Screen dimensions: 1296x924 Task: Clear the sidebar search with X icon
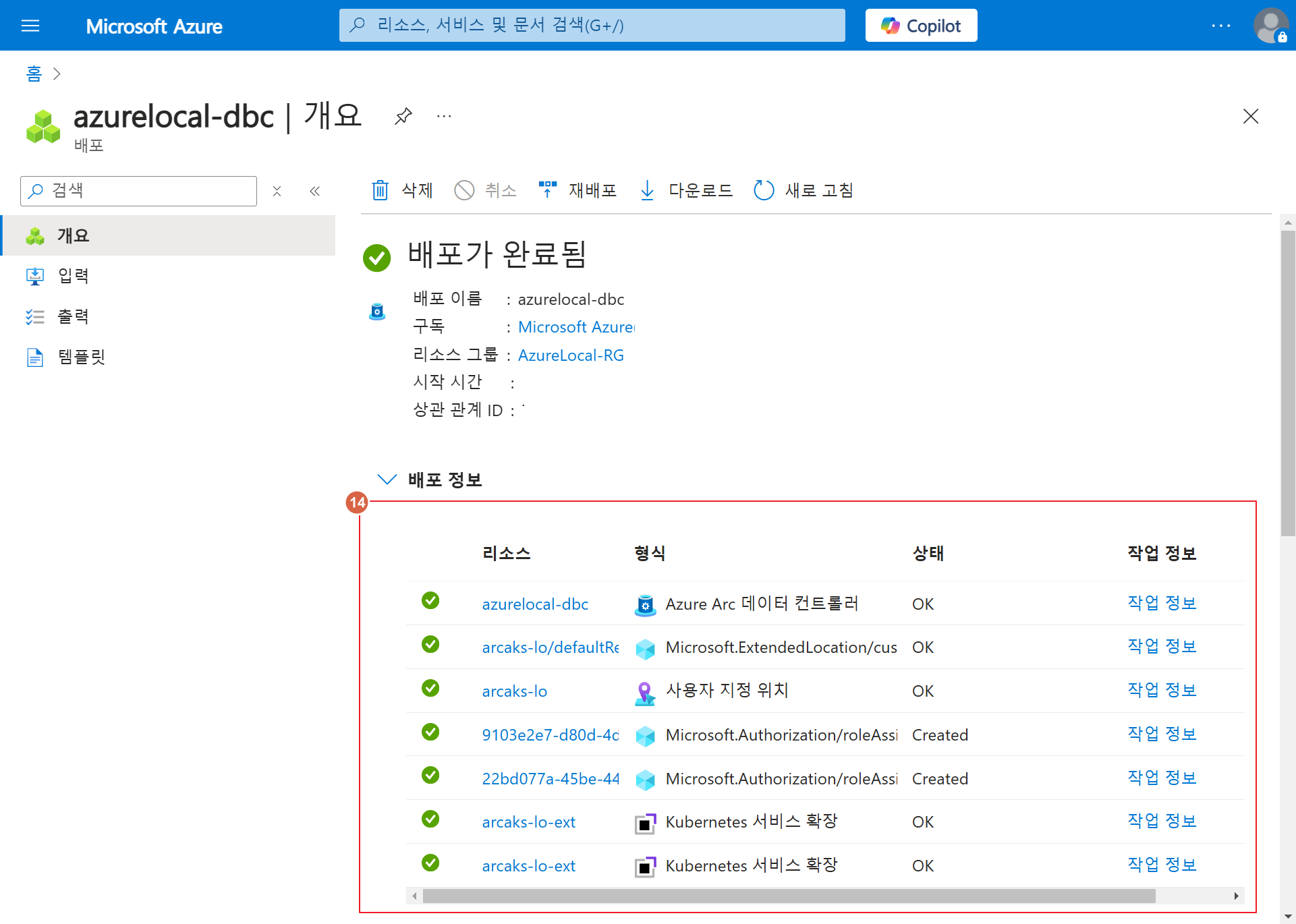click(277, 191)
